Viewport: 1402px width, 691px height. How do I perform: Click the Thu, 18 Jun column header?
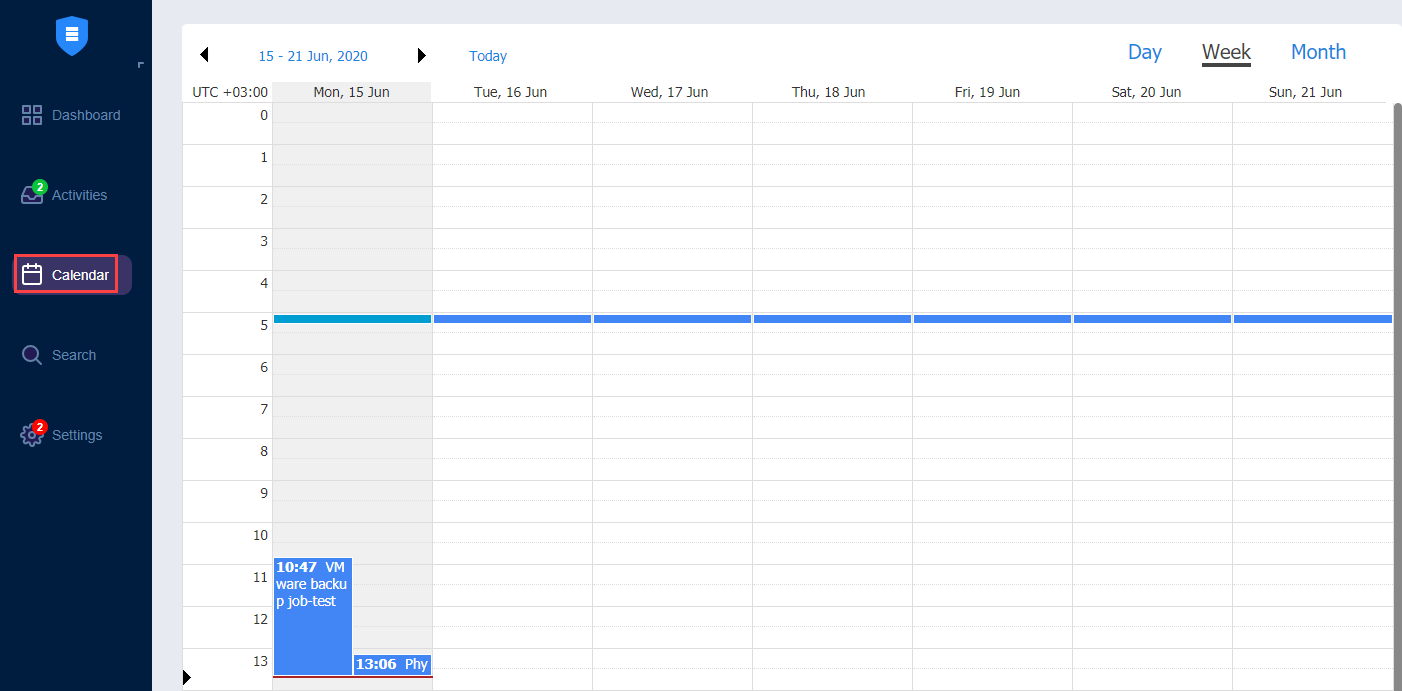(829, 92)
